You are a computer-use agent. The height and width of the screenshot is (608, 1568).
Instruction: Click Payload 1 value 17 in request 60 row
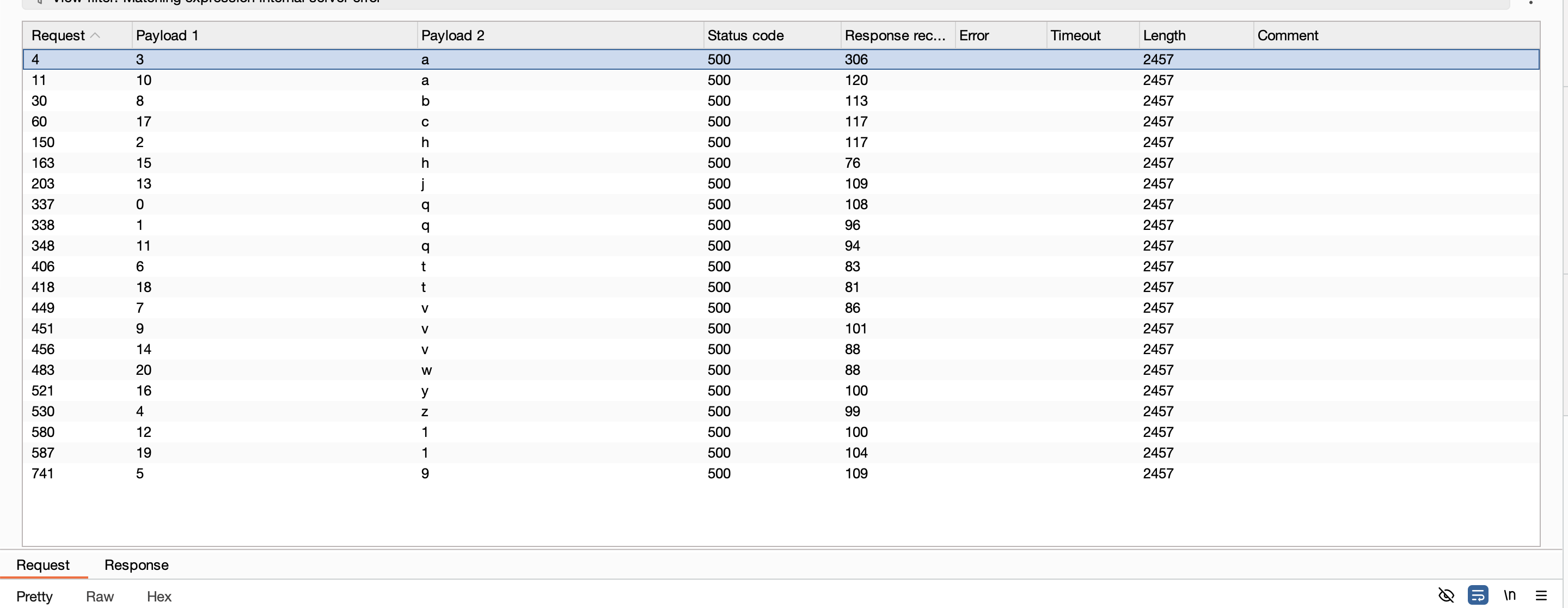(144, 121)
